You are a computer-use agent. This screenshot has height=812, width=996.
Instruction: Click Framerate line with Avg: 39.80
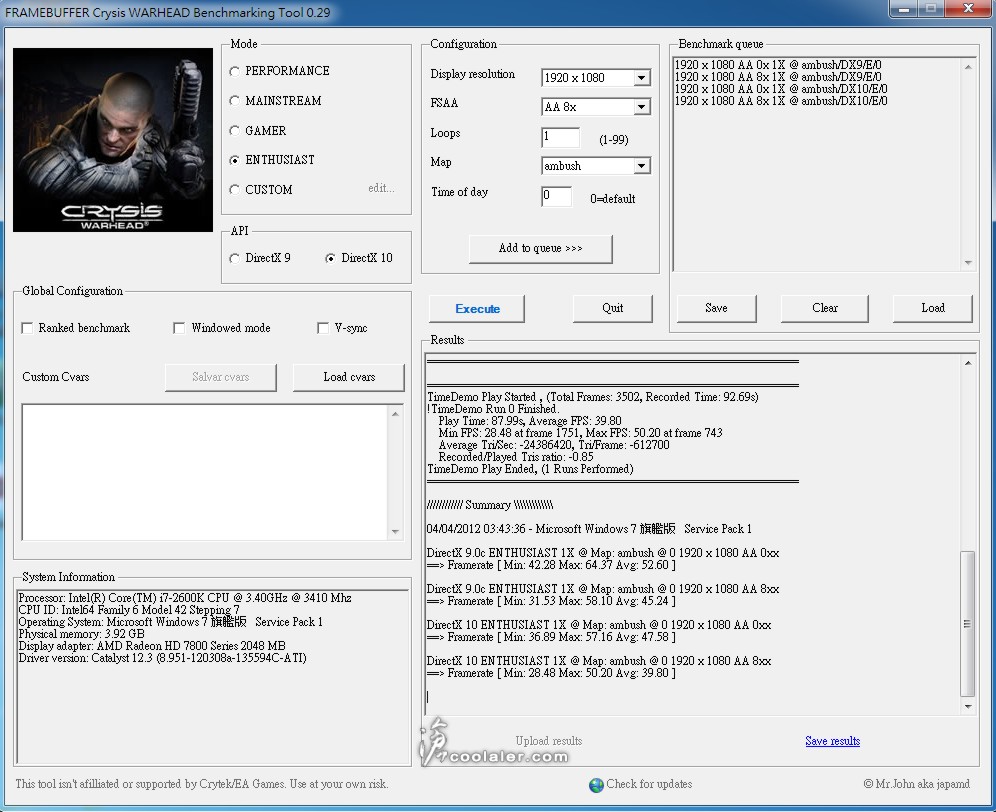pyautogui.click(x=551, y=673)
